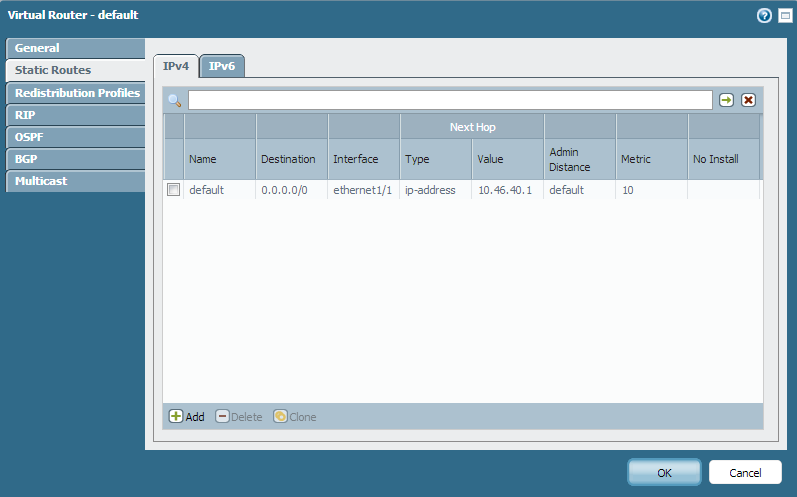Open the route named default
Viewport: 797px width, 497px height.
(206, 190)
